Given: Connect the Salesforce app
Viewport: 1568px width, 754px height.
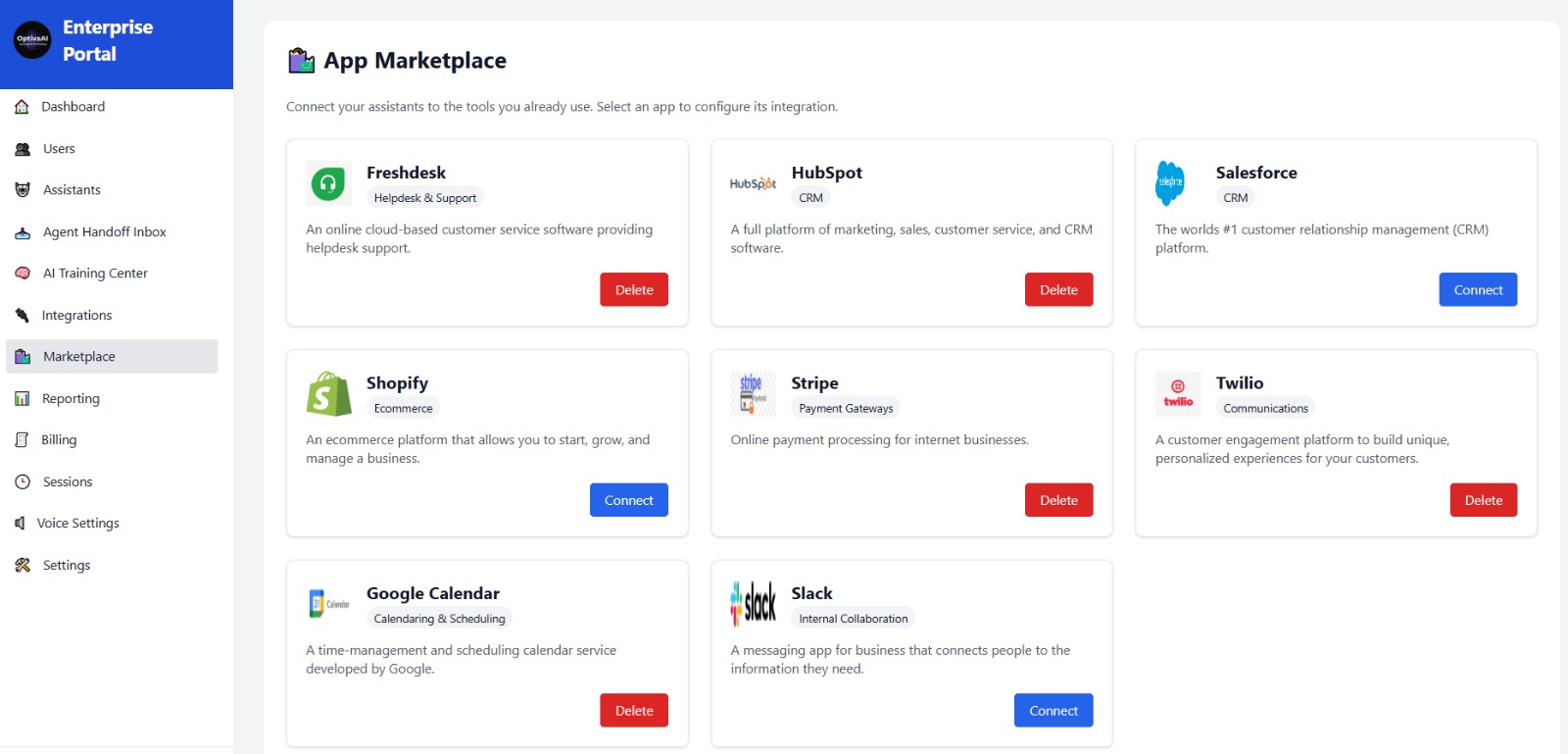Looking at the screenshot, I should tap(1478, 290).
